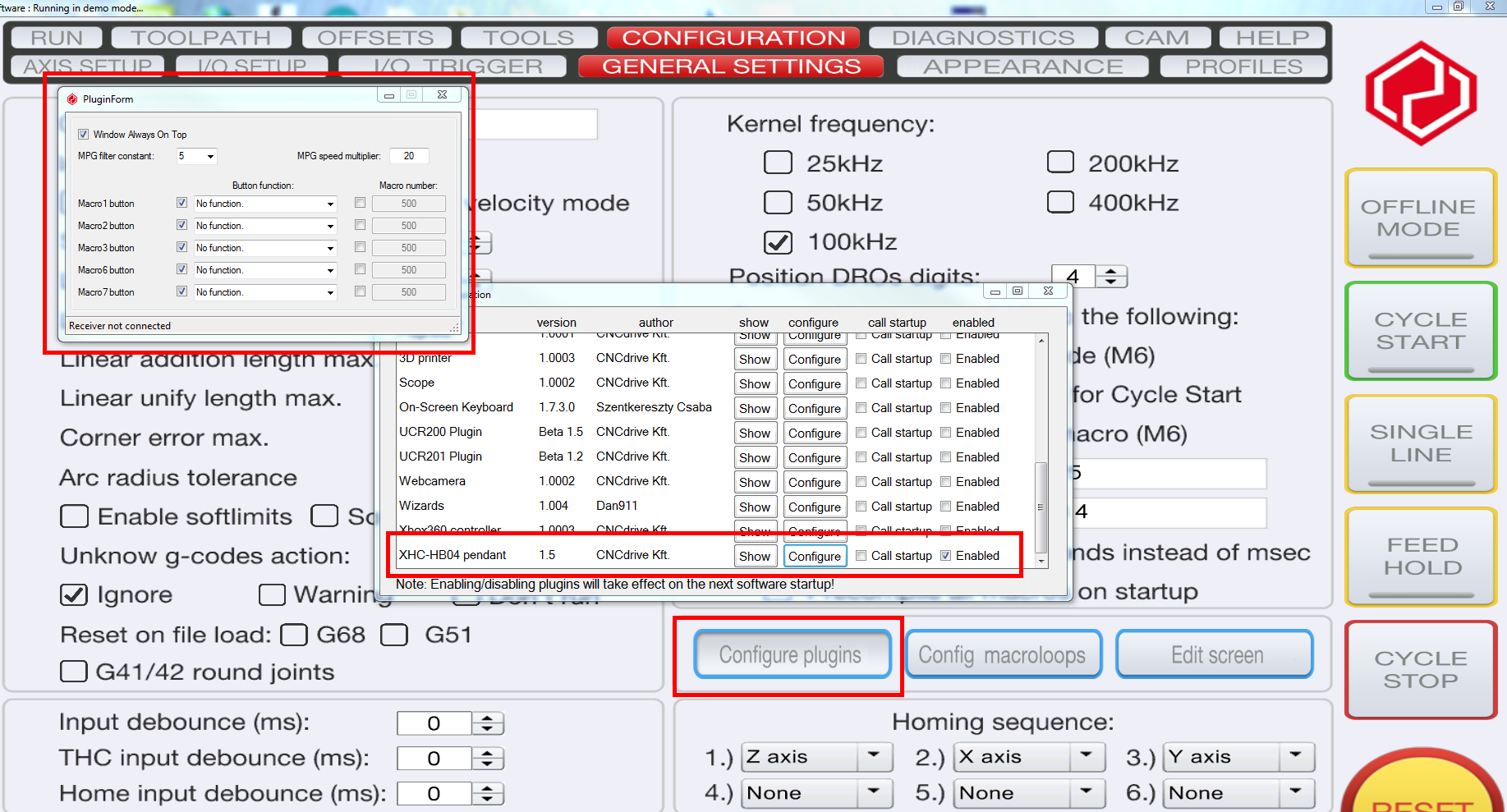
Task: Increase the Input debounce (ms) value
Action: pyautogui.click(x=488, y=718)
